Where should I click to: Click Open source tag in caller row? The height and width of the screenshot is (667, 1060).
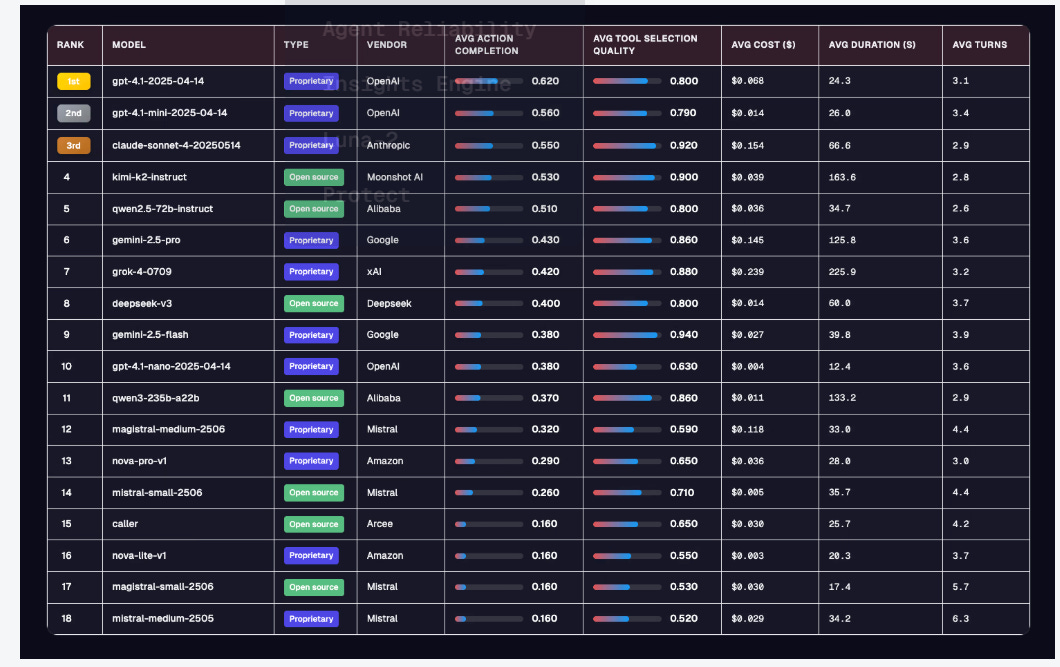coord(314,524)
